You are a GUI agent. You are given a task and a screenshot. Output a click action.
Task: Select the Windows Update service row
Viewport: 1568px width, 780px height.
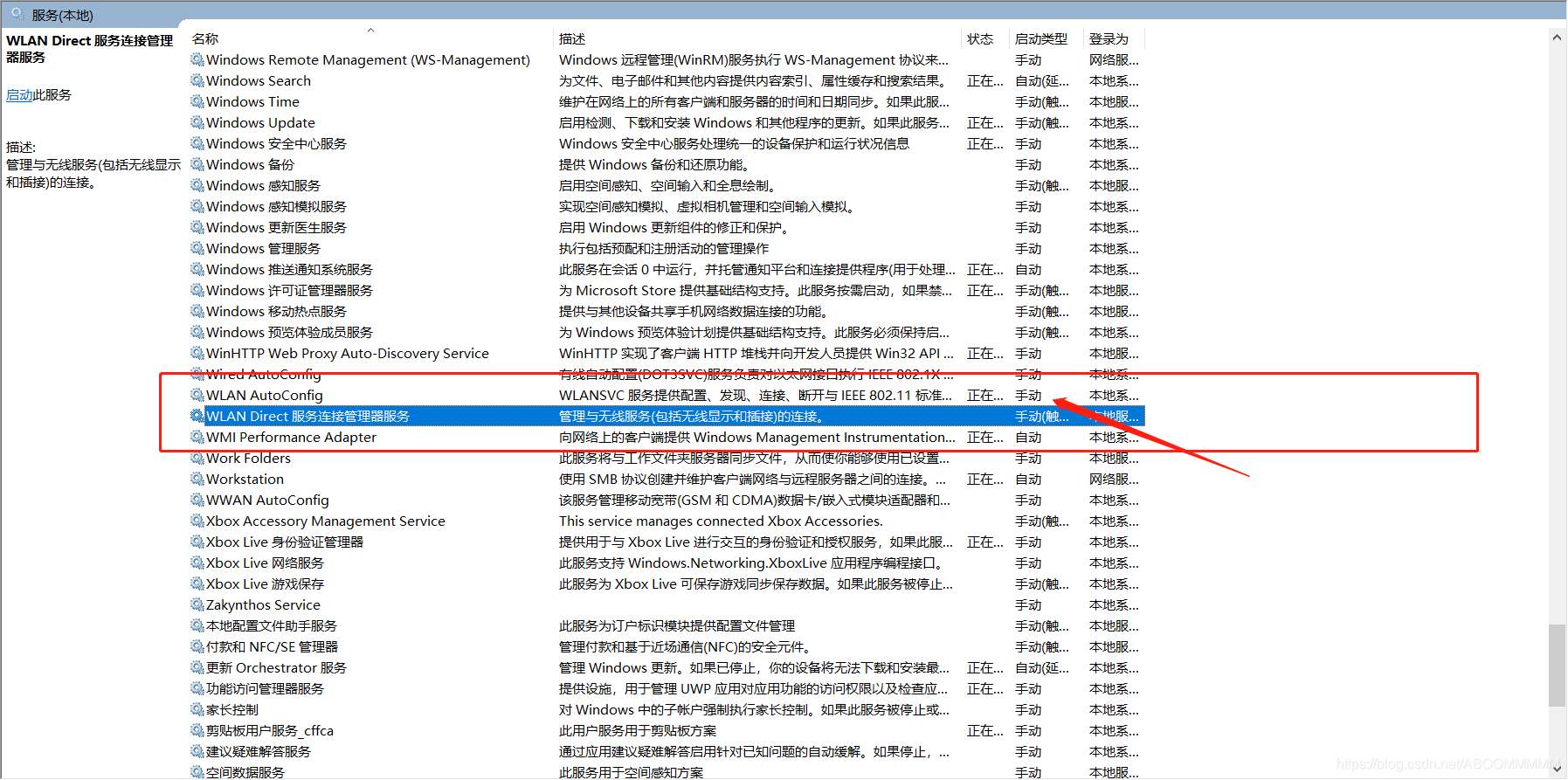(x=667, y=122)
